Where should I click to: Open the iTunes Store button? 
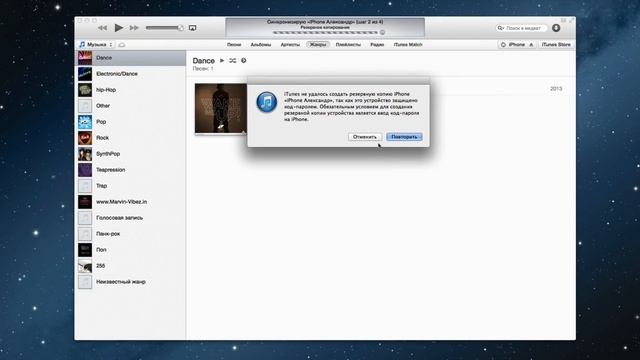coord(556,44)
